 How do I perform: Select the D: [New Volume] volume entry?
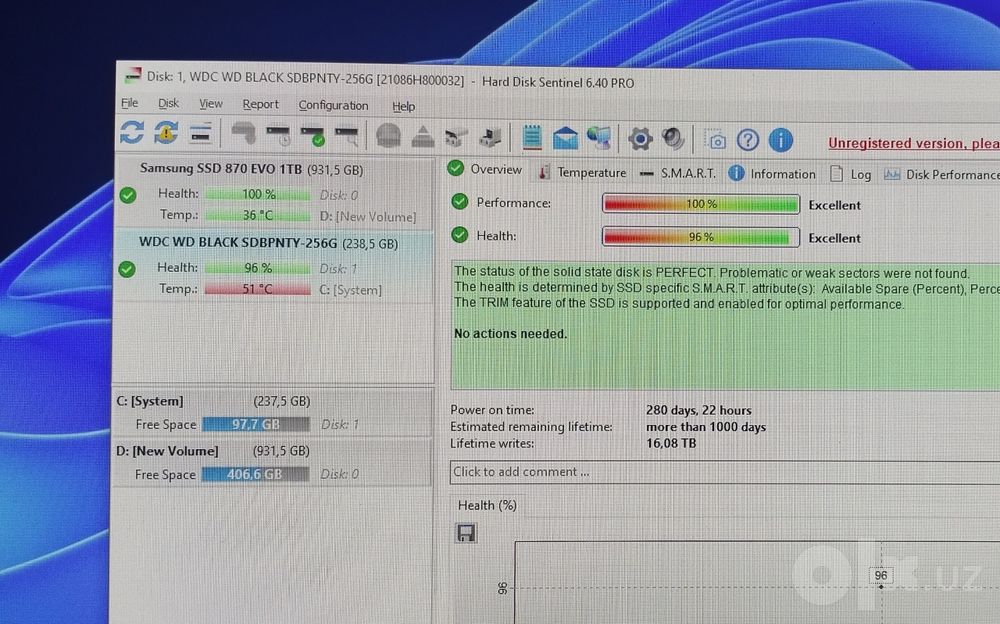click(x=272, y=463)
